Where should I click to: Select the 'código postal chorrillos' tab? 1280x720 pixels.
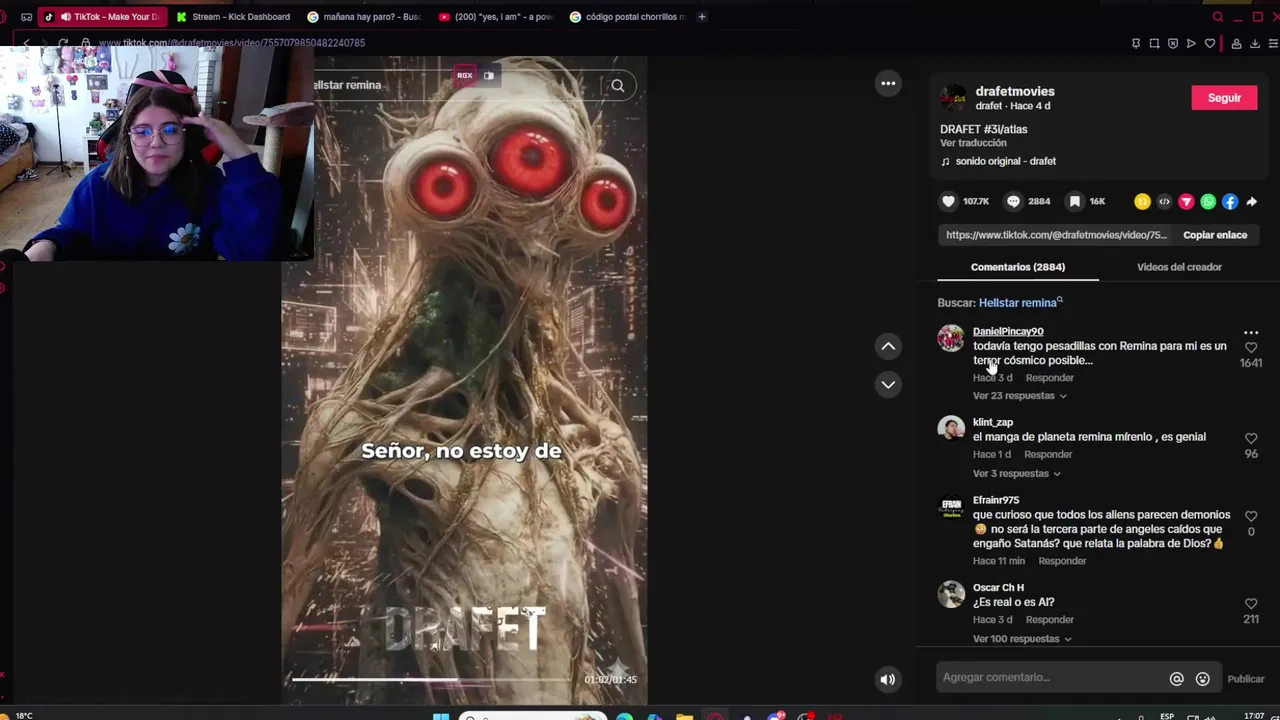628,17
